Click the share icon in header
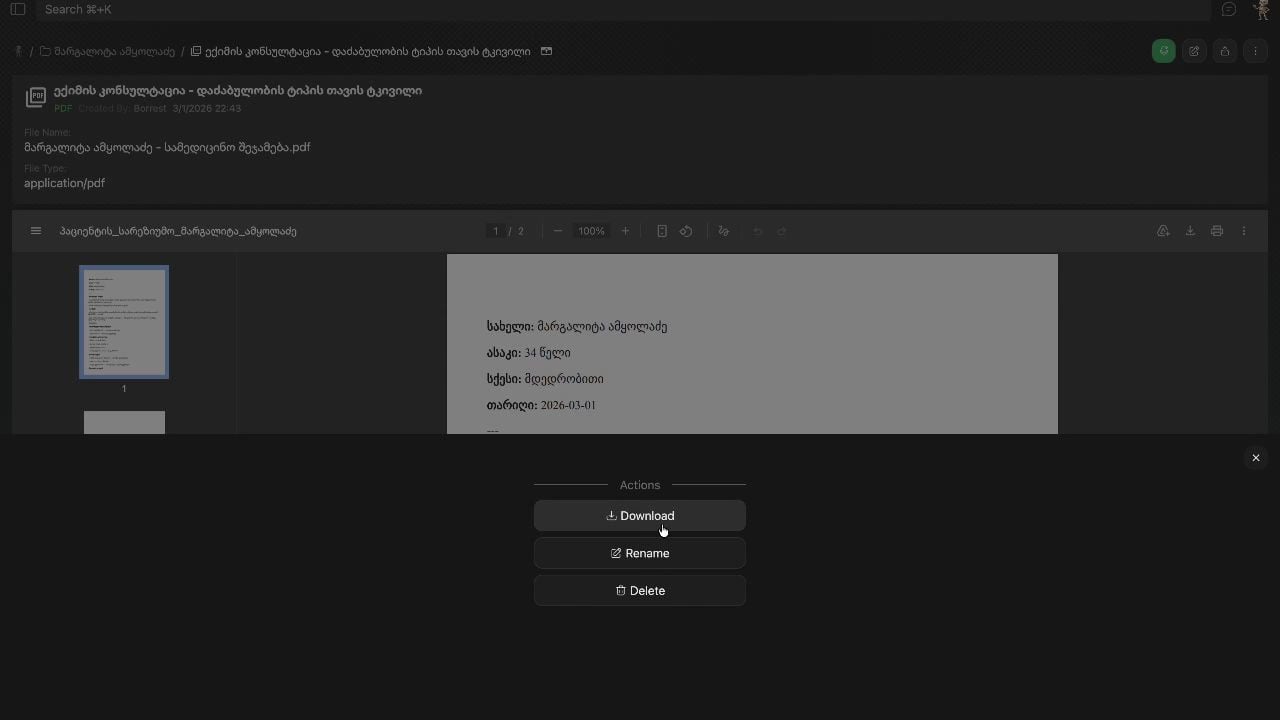 [1225, 51]
